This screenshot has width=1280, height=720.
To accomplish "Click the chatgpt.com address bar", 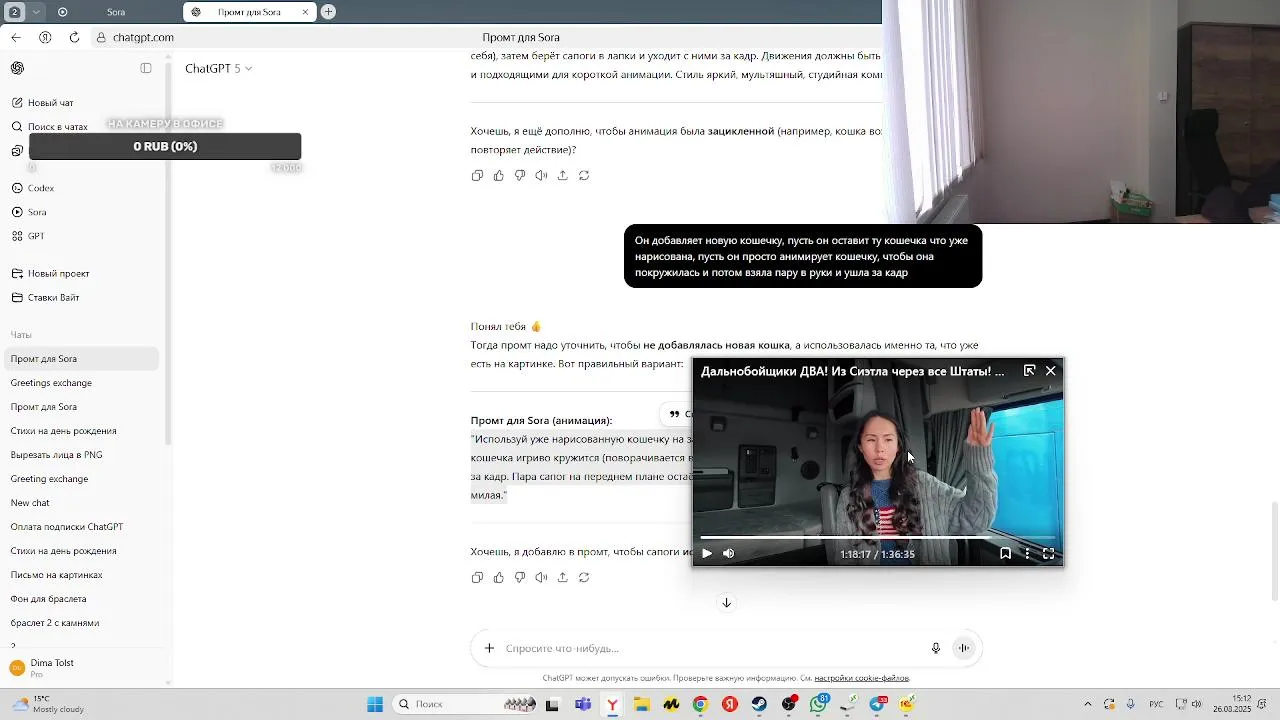I will (x=143, y=37).
